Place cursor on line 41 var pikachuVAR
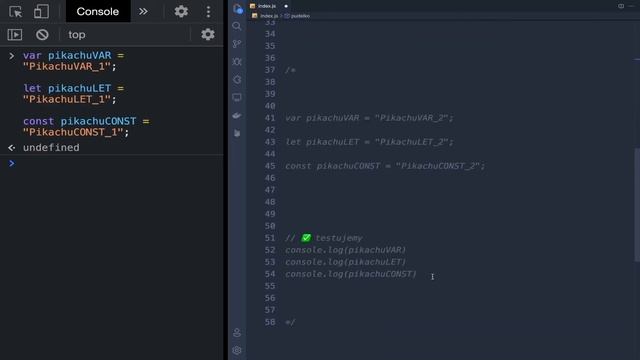Image resolution: width=640 pixels, height=360 pixels. pyautogui.click(x=369, y=118)
